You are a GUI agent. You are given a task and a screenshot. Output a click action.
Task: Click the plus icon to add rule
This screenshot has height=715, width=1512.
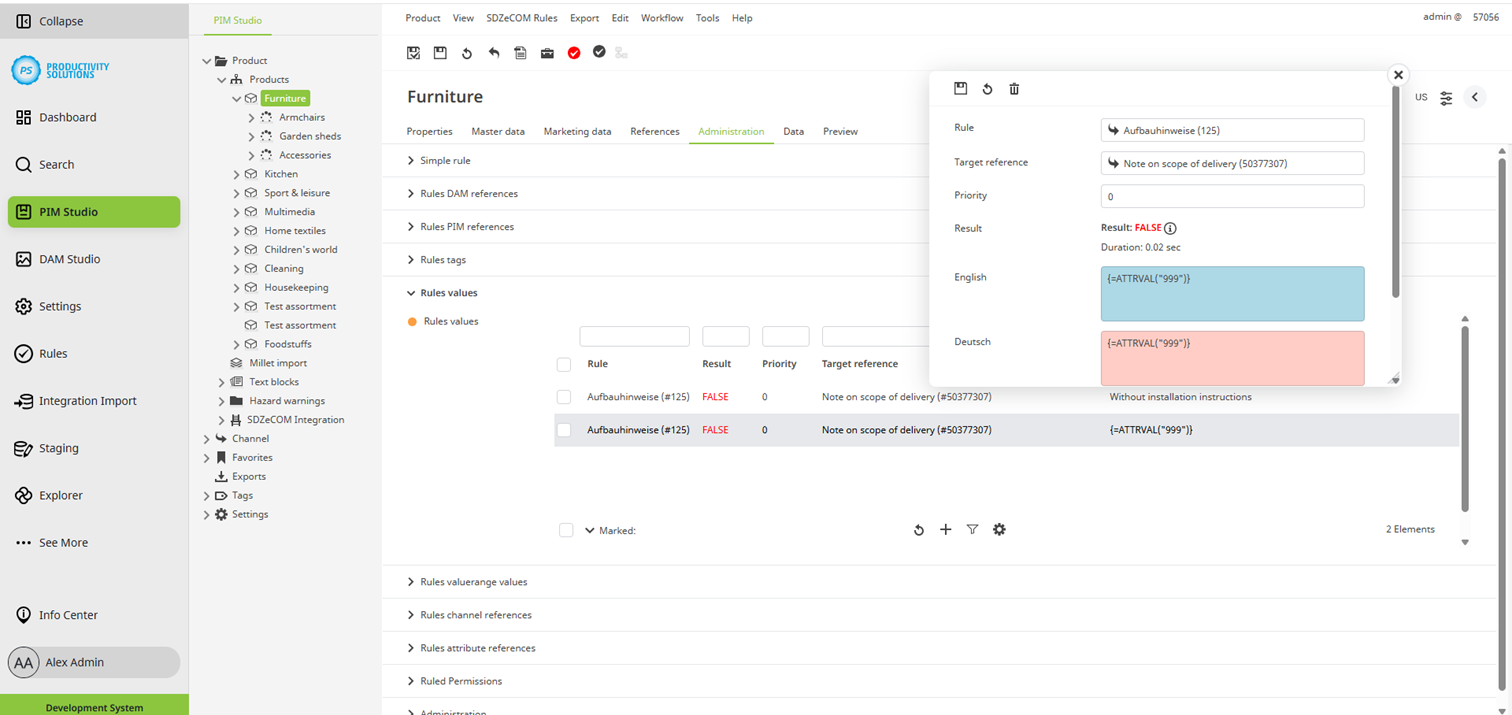[945, 530]
